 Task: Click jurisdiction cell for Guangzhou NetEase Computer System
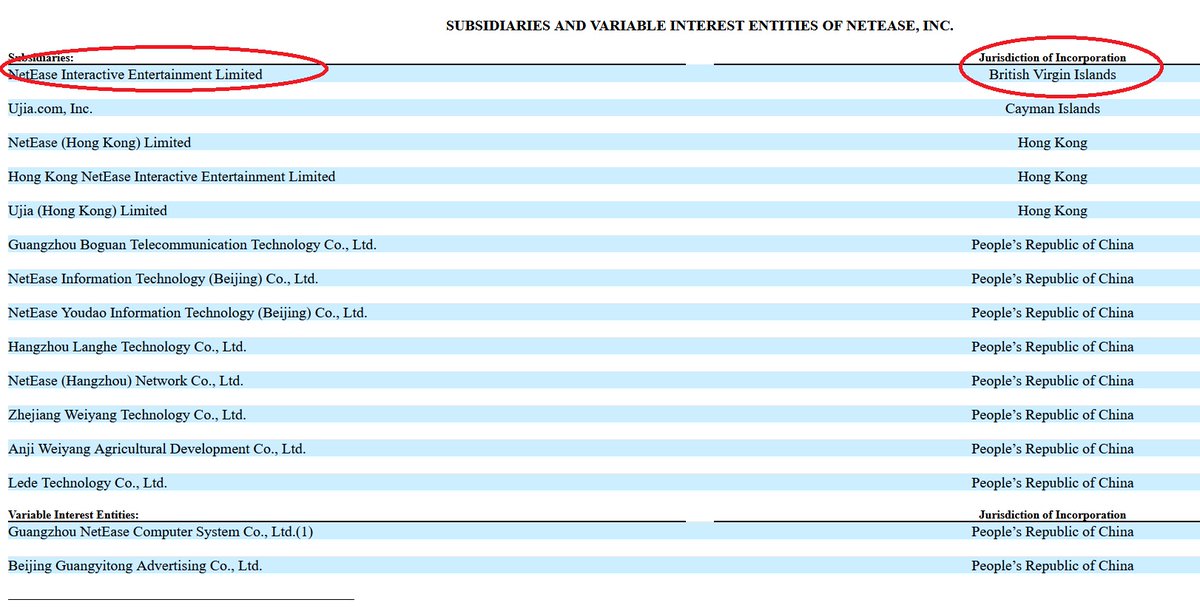(1052, 531)
